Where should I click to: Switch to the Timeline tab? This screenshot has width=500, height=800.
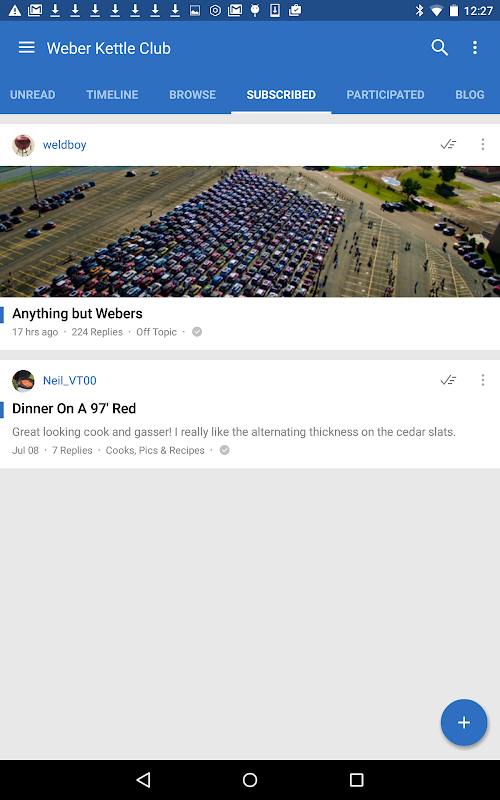click(x=112, y=95)
